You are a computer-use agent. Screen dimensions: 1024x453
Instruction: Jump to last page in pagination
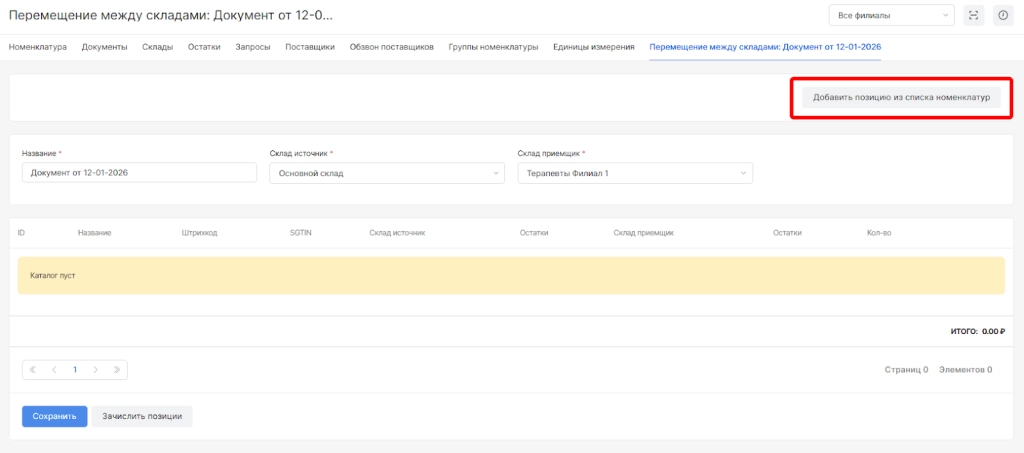[x=117, y=370]
